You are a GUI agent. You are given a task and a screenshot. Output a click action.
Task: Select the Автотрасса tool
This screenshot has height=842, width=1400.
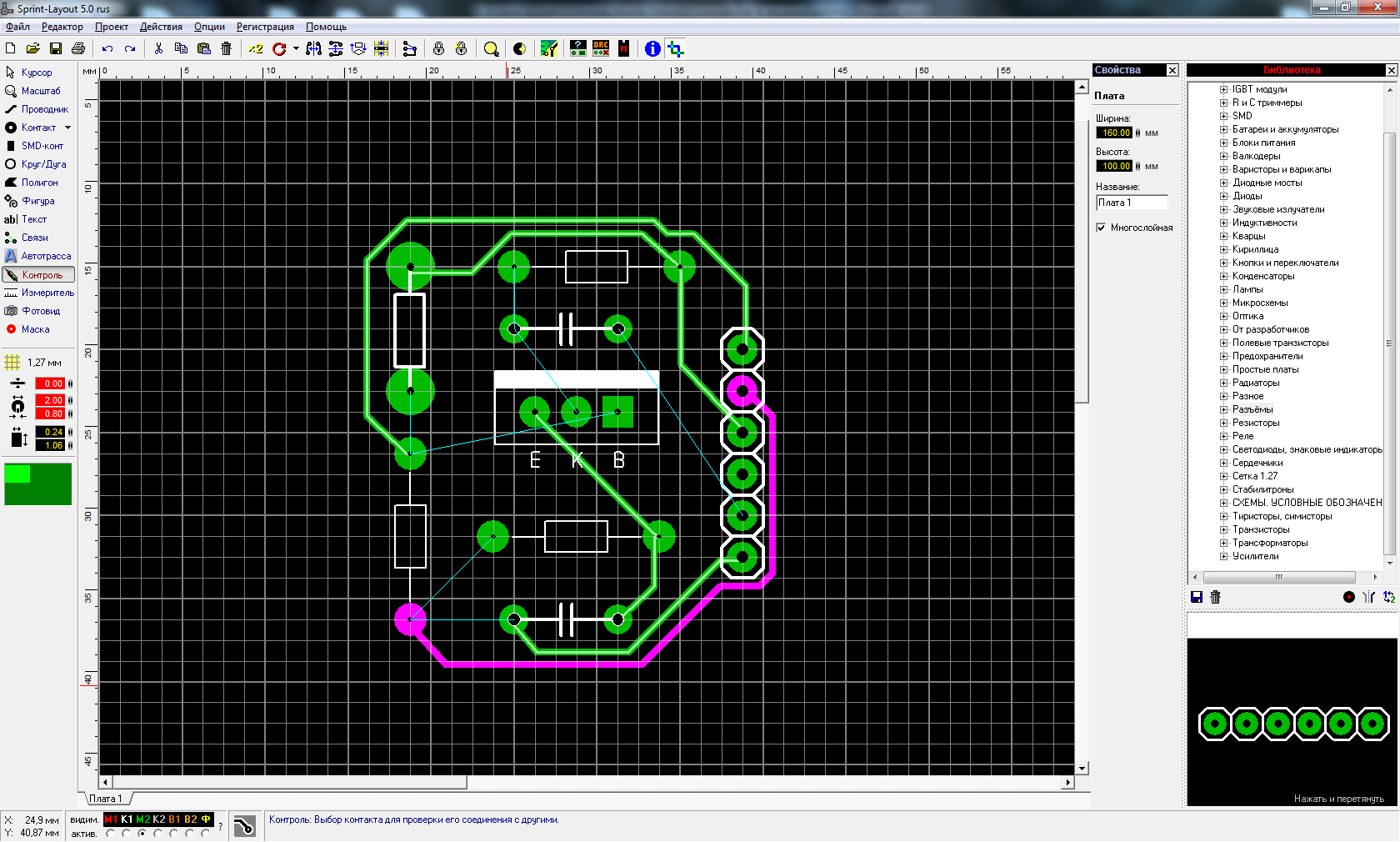coord(45,256)
